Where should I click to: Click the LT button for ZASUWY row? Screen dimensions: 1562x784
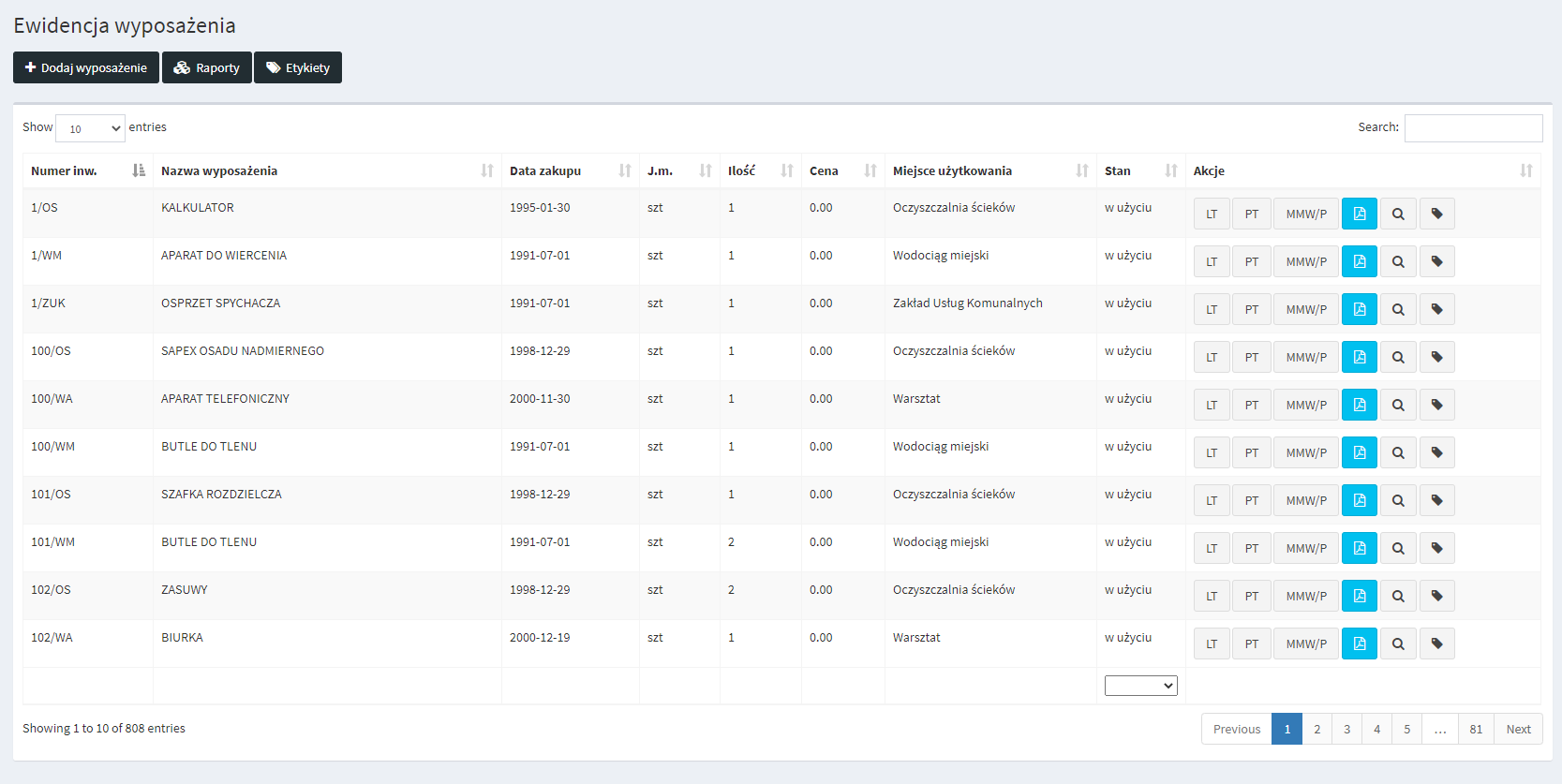[1211, 596]
